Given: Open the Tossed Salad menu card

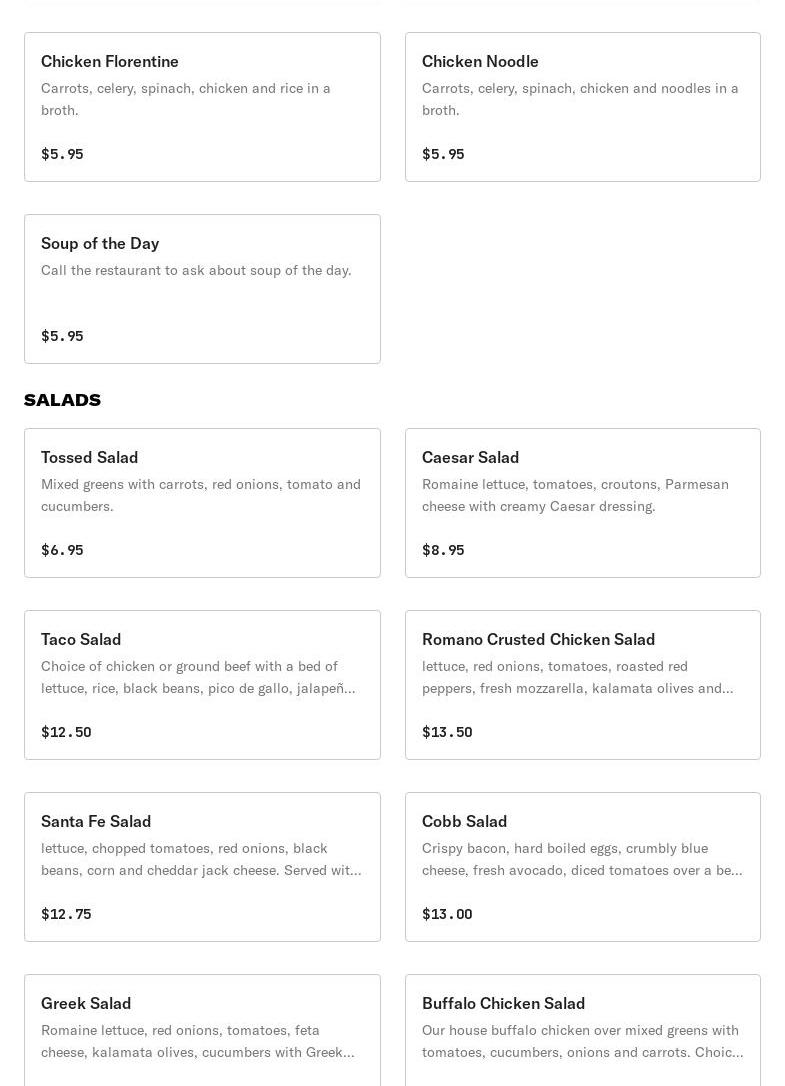Looking at the screenshot, I should [202, 503].
